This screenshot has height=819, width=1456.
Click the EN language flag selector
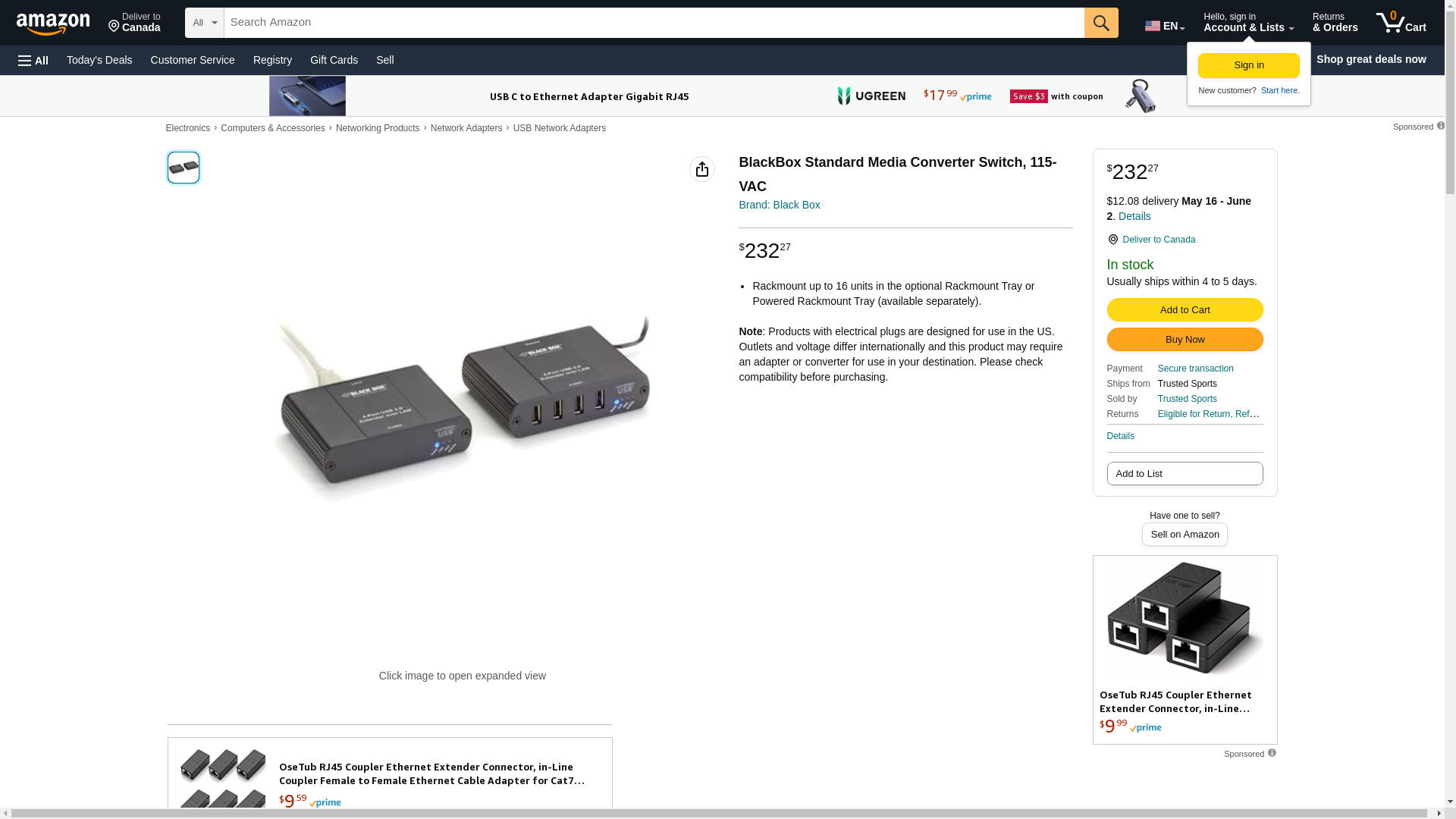click(1164, 26)
